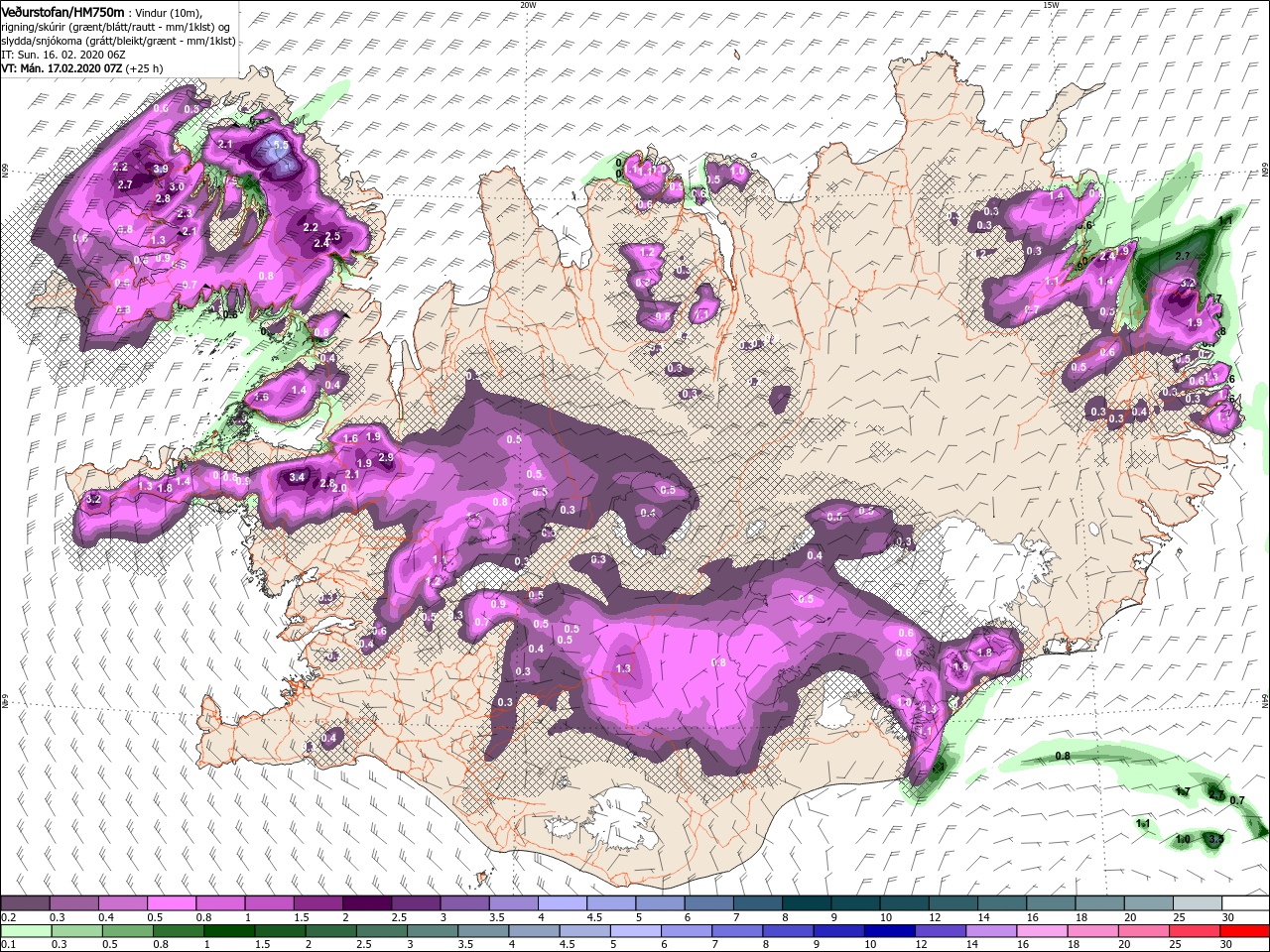Click the 15W longitude label

(x=1051, y=5)
